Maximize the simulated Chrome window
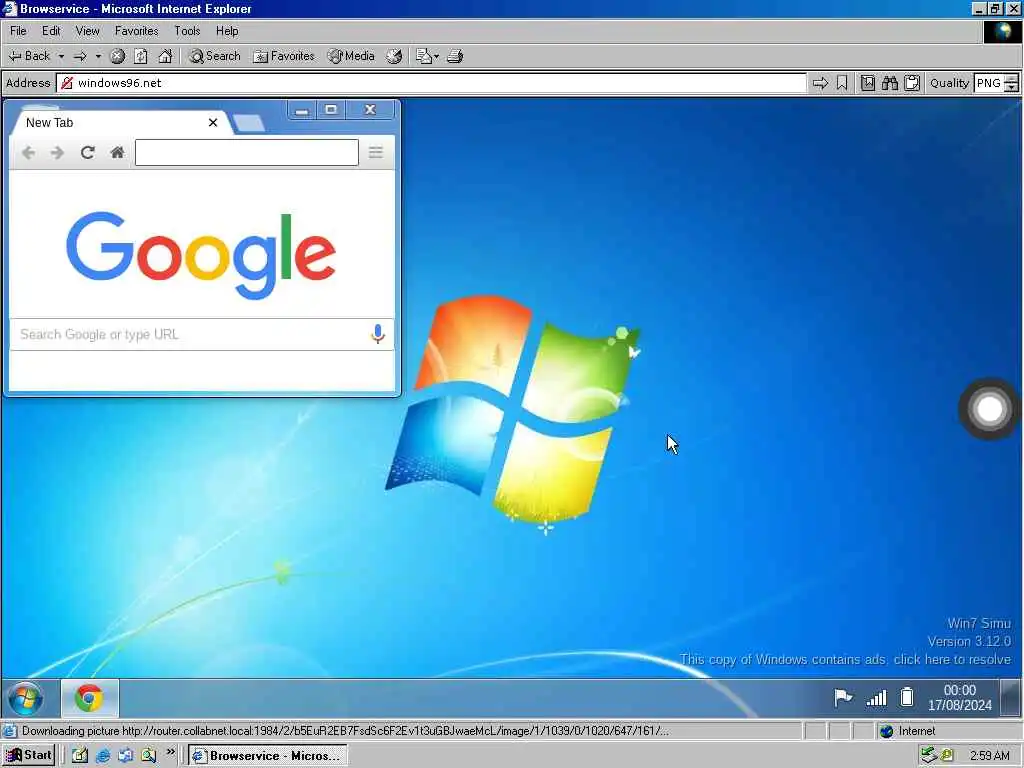Screen dimensions: 1024x768 (332, 110)
